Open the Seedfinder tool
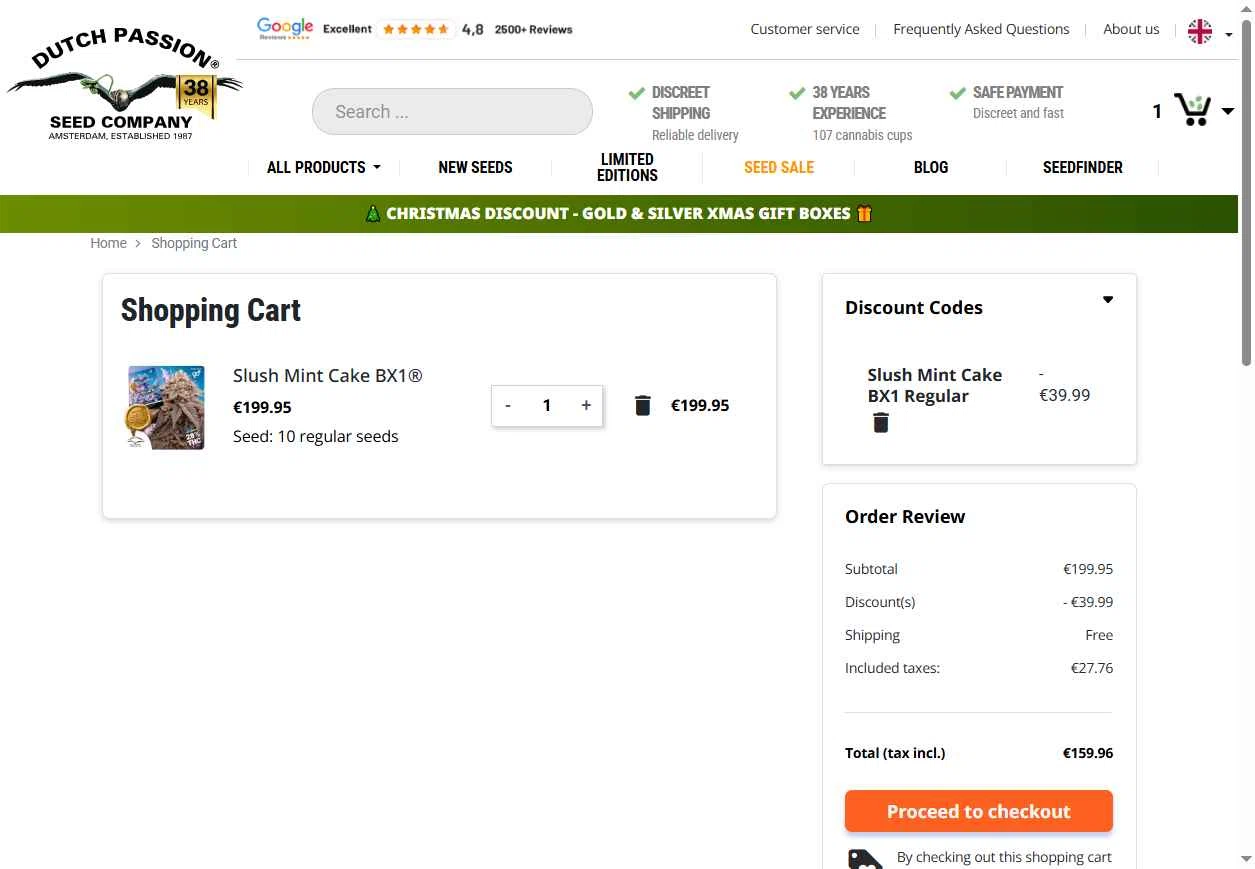 point(1083,167)
